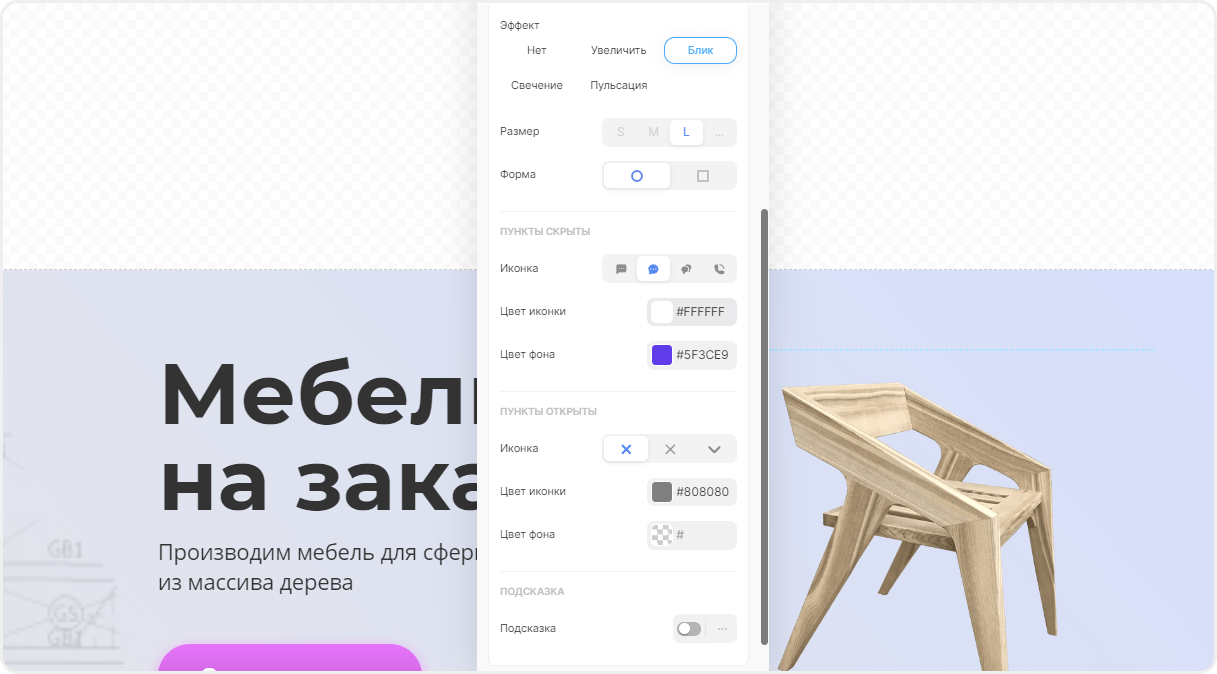Open Подсказка extra options (…)
The height and width of the screenshot is (674, 1217).
coord(722,629)
